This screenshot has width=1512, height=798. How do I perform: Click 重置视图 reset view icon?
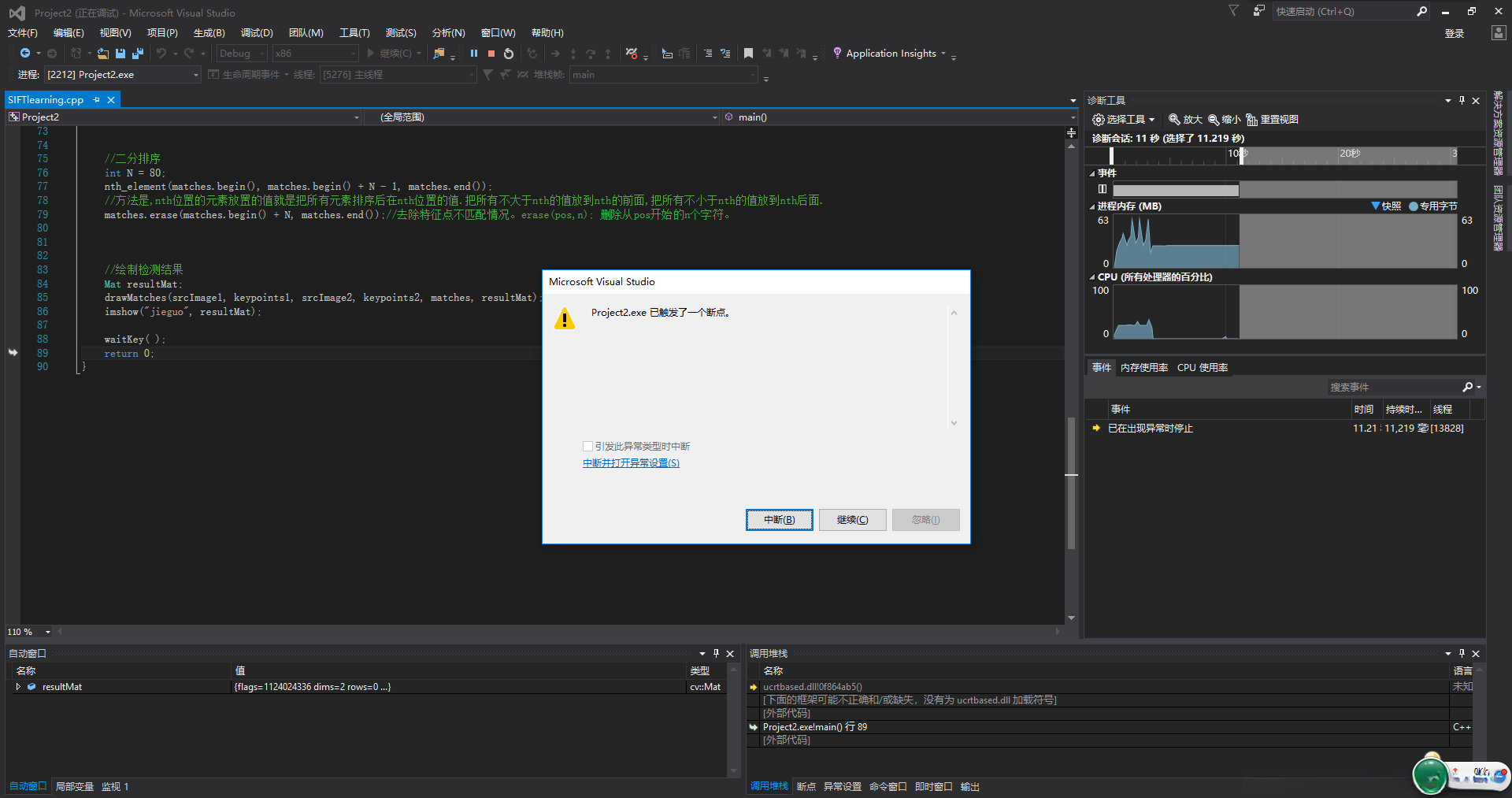click(x=1251, y=120)
